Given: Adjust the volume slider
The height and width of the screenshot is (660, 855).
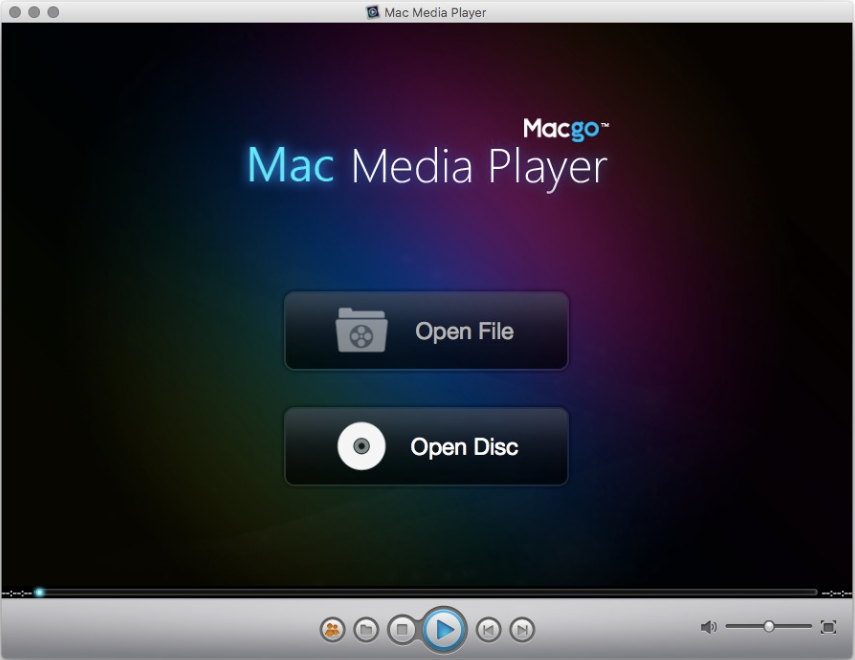Looking at the screenshot, I should [x=768, y=626].
